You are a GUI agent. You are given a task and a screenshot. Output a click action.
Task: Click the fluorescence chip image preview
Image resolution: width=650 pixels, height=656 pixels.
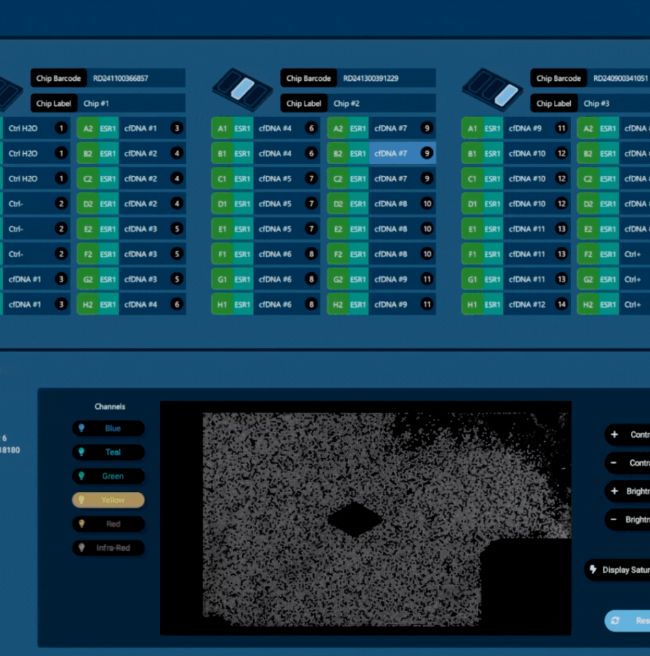point(365,517)
